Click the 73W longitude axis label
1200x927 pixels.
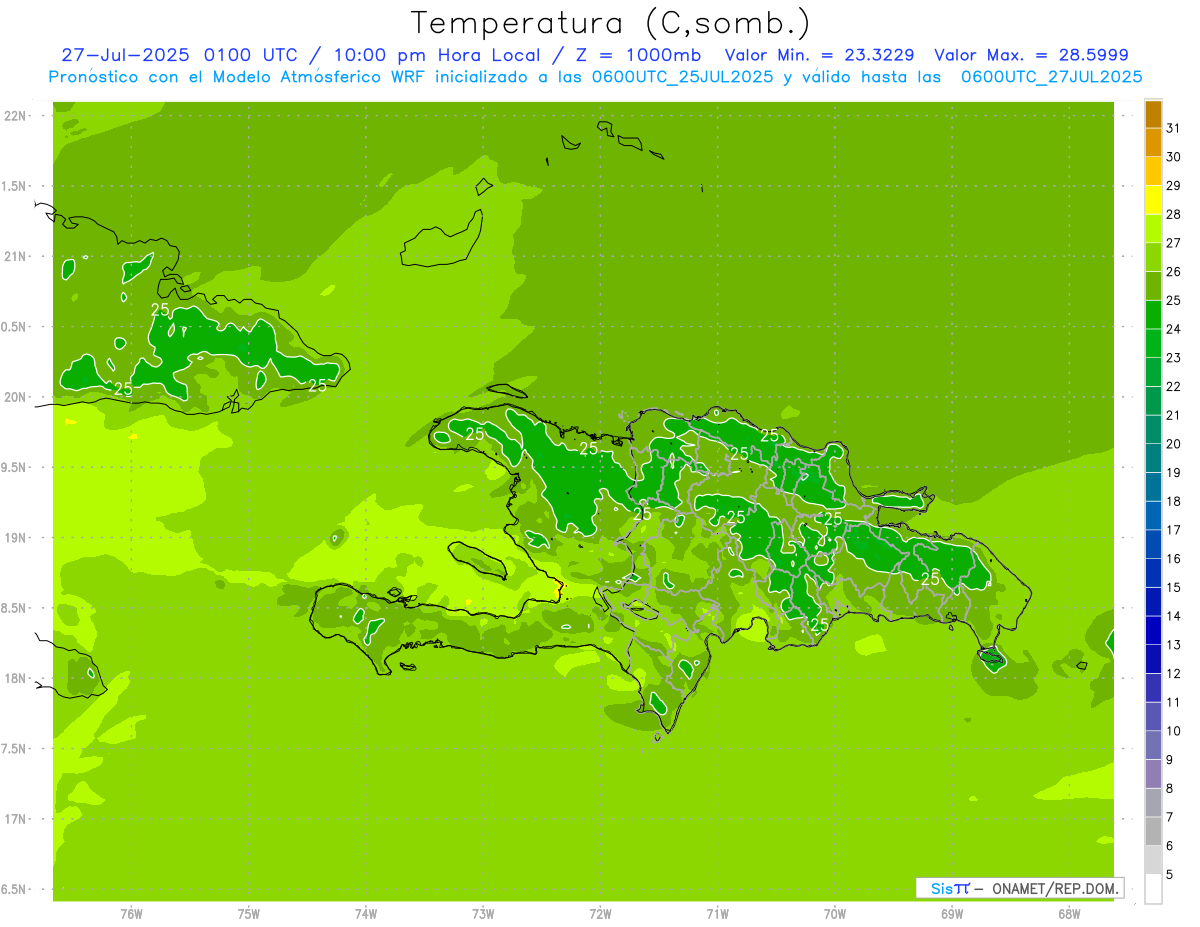pos(483,914)
